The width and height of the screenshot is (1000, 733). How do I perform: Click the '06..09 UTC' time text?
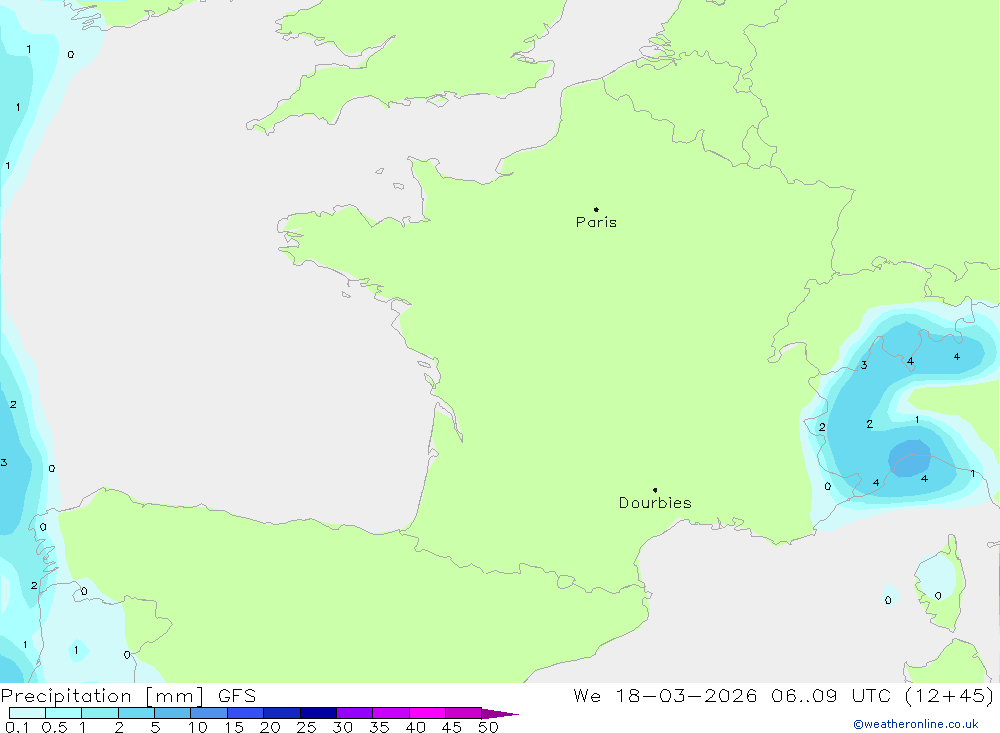pos(830,695)
